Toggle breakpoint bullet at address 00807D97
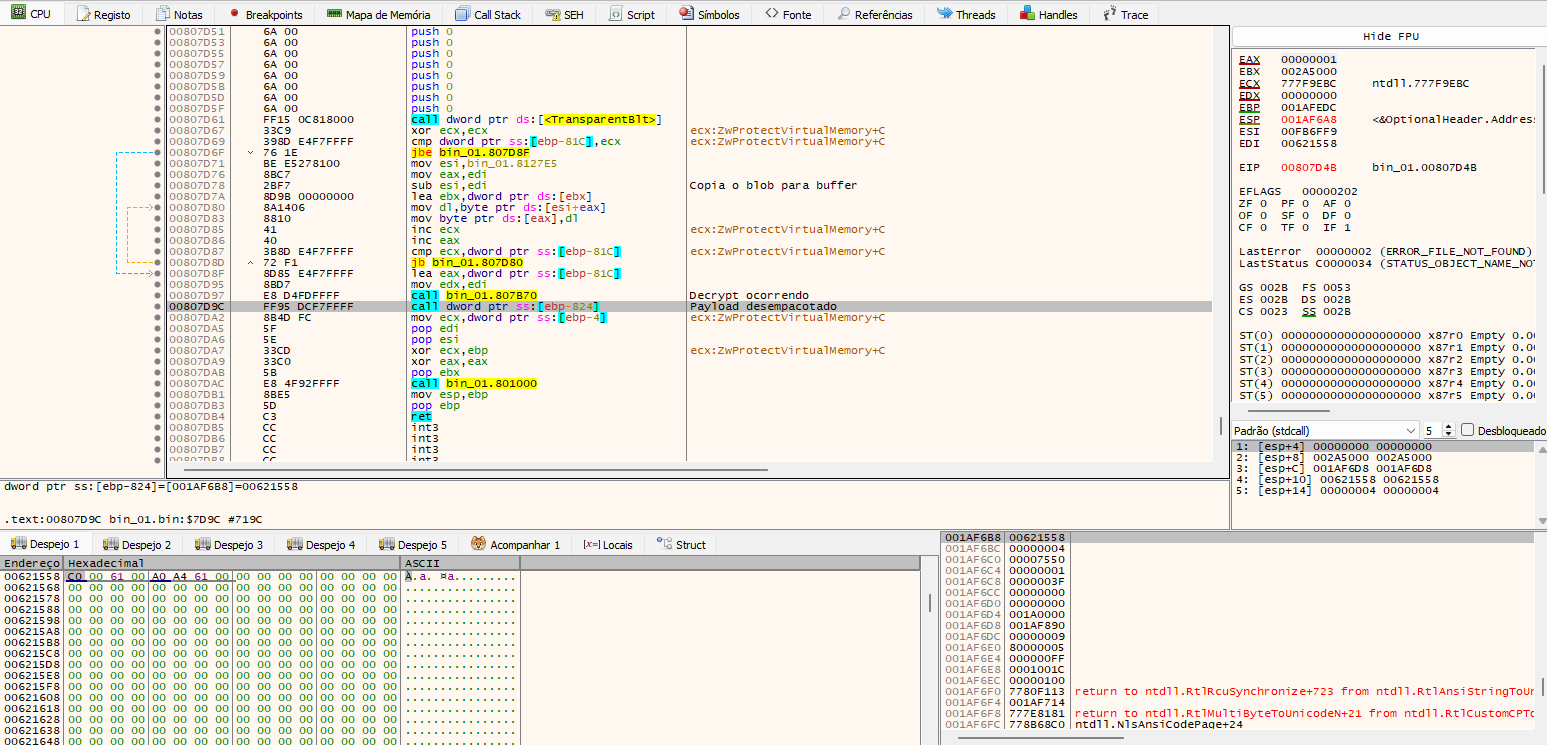 click(158, 296)
